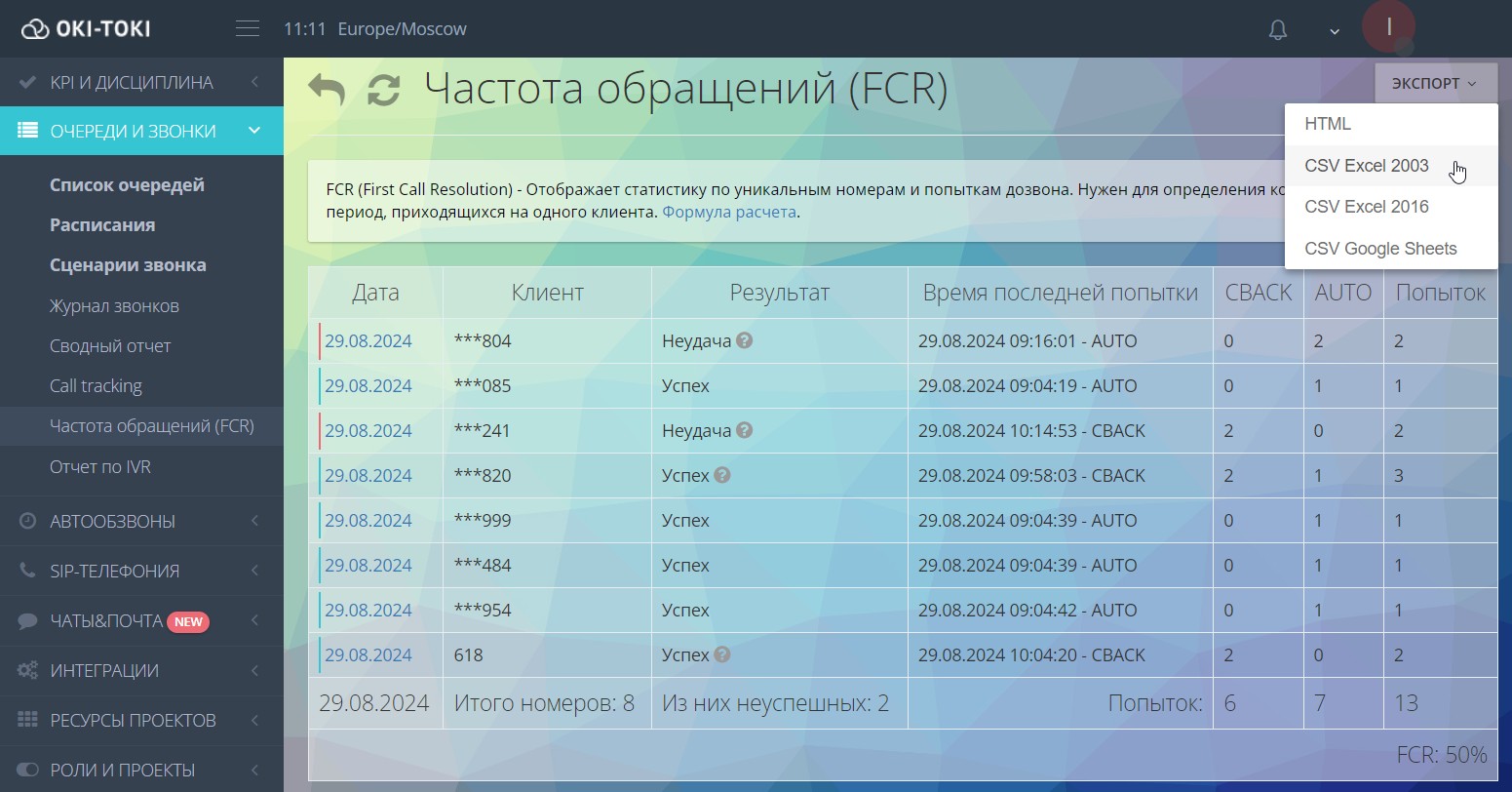Open the notifications bell
Screen dimensions: 1512x792
[x=1278, y=30]
